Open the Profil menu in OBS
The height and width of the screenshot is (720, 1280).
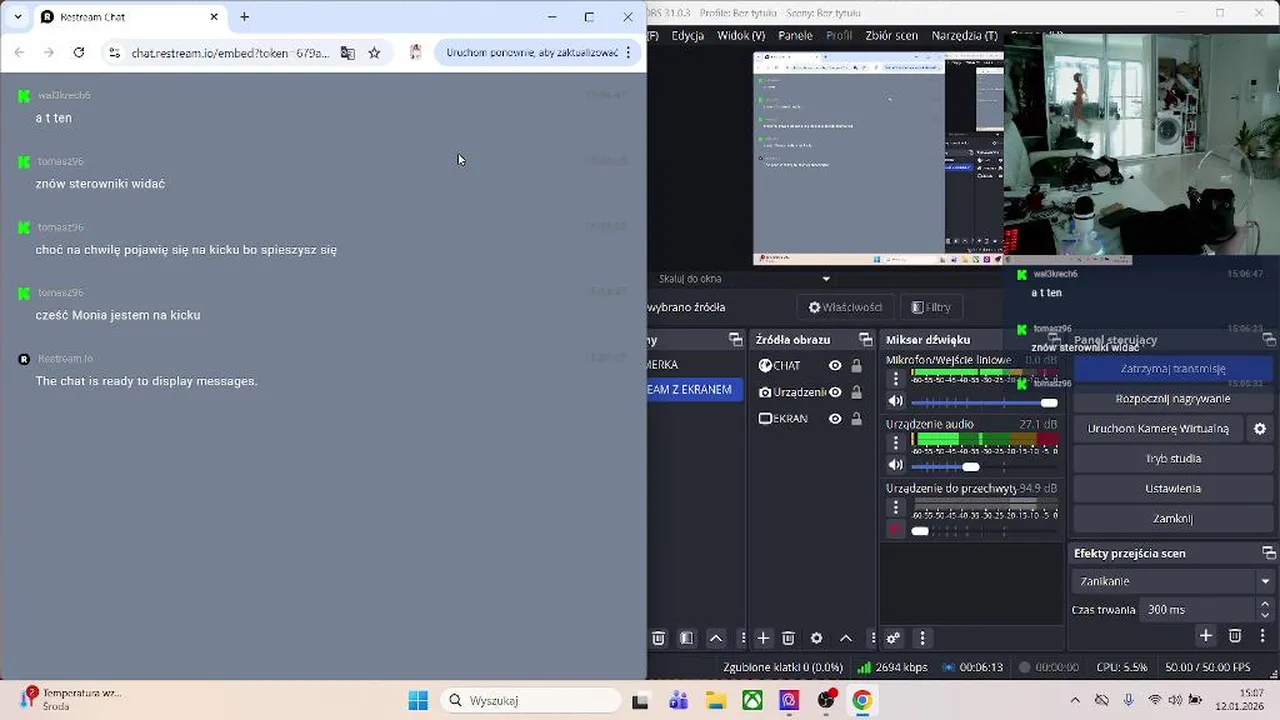tap(839, 35)
